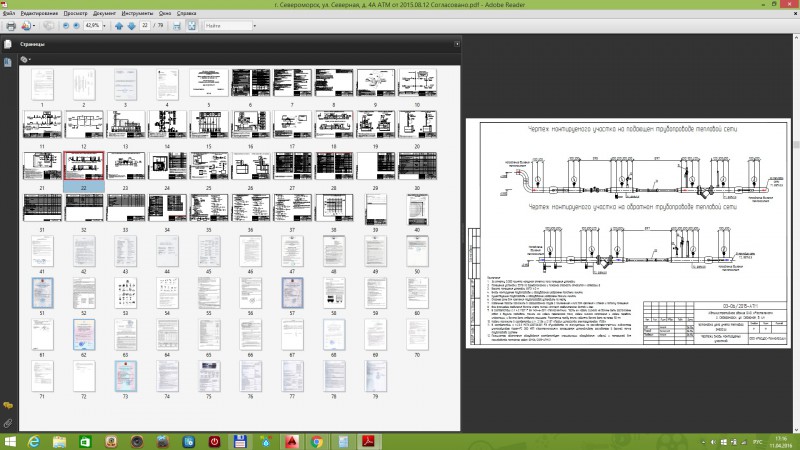Click the zoom percentage field 42,9%

click(92, 26)
